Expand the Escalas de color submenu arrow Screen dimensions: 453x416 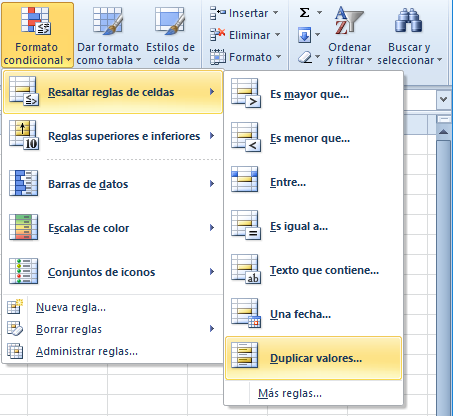[212, 228]
